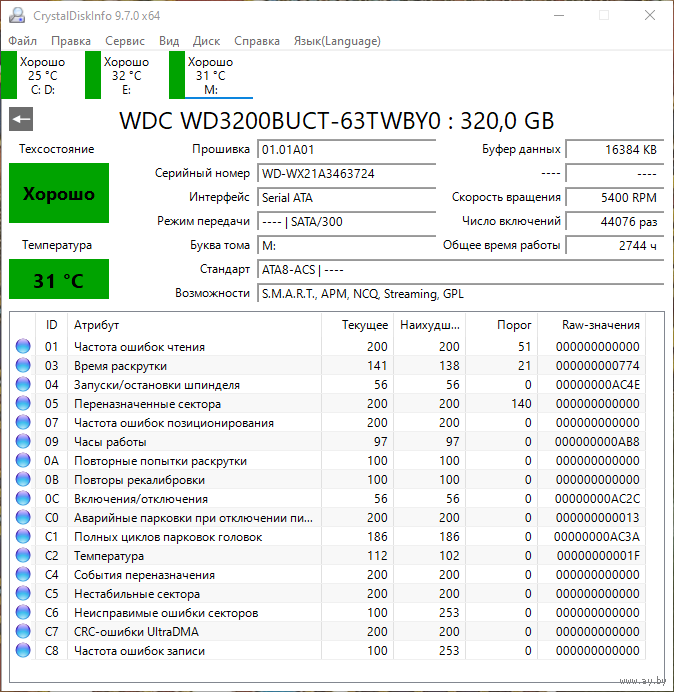Click the CrystalDiskInfo app icon in title bar
This screenshot has height=692, width=674.
click(x=17, y=15)
